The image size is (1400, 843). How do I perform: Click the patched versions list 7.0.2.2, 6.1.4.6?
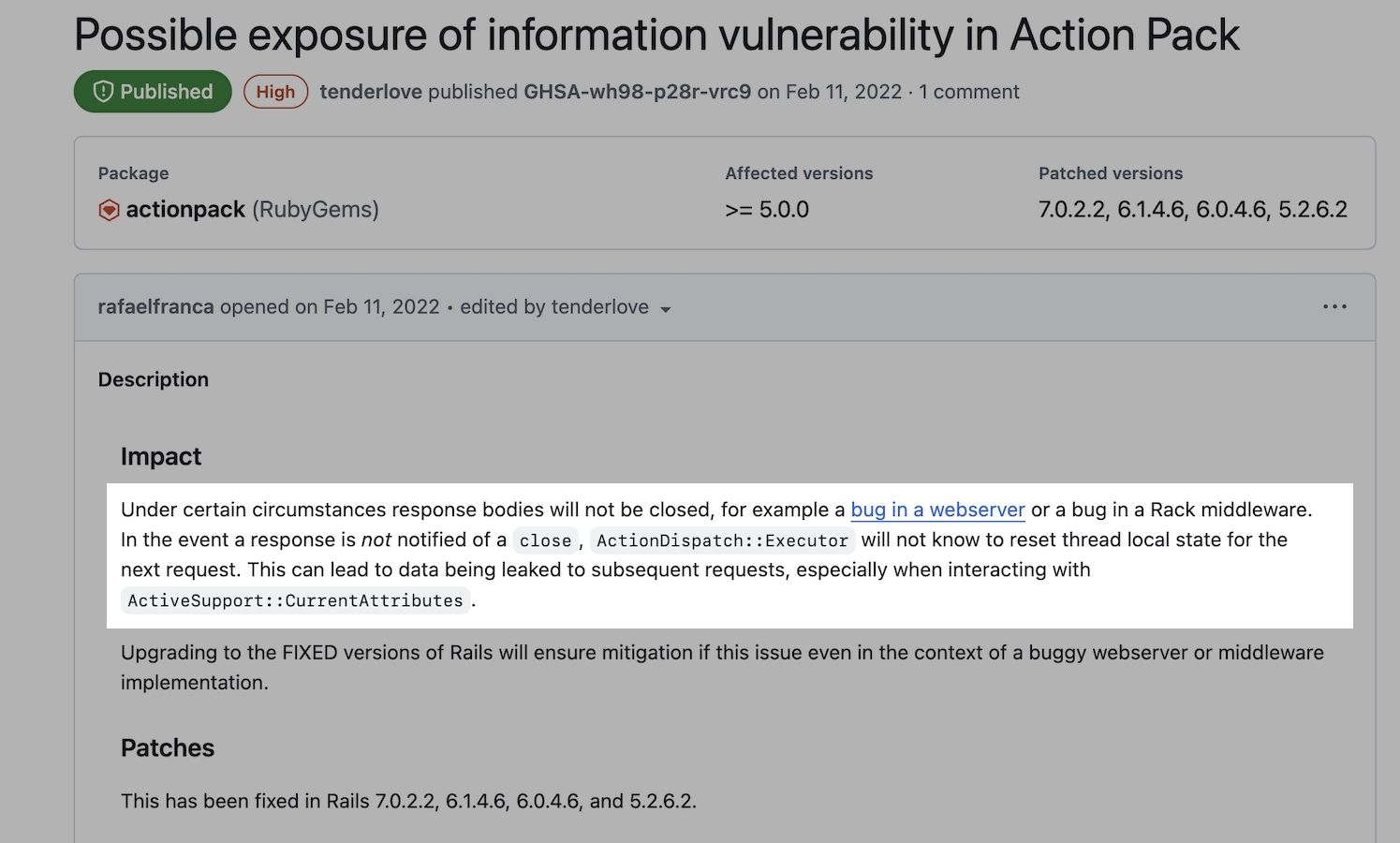(x=1192, y=210)
